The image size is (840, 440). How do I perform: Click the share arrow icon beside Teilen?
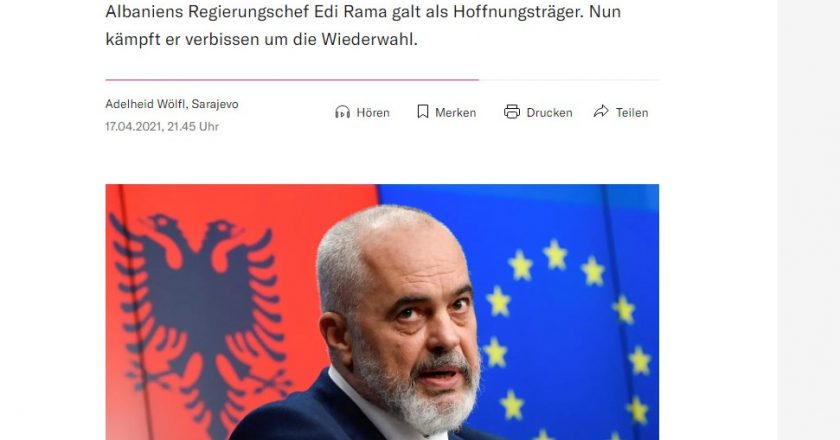[601, 111]
